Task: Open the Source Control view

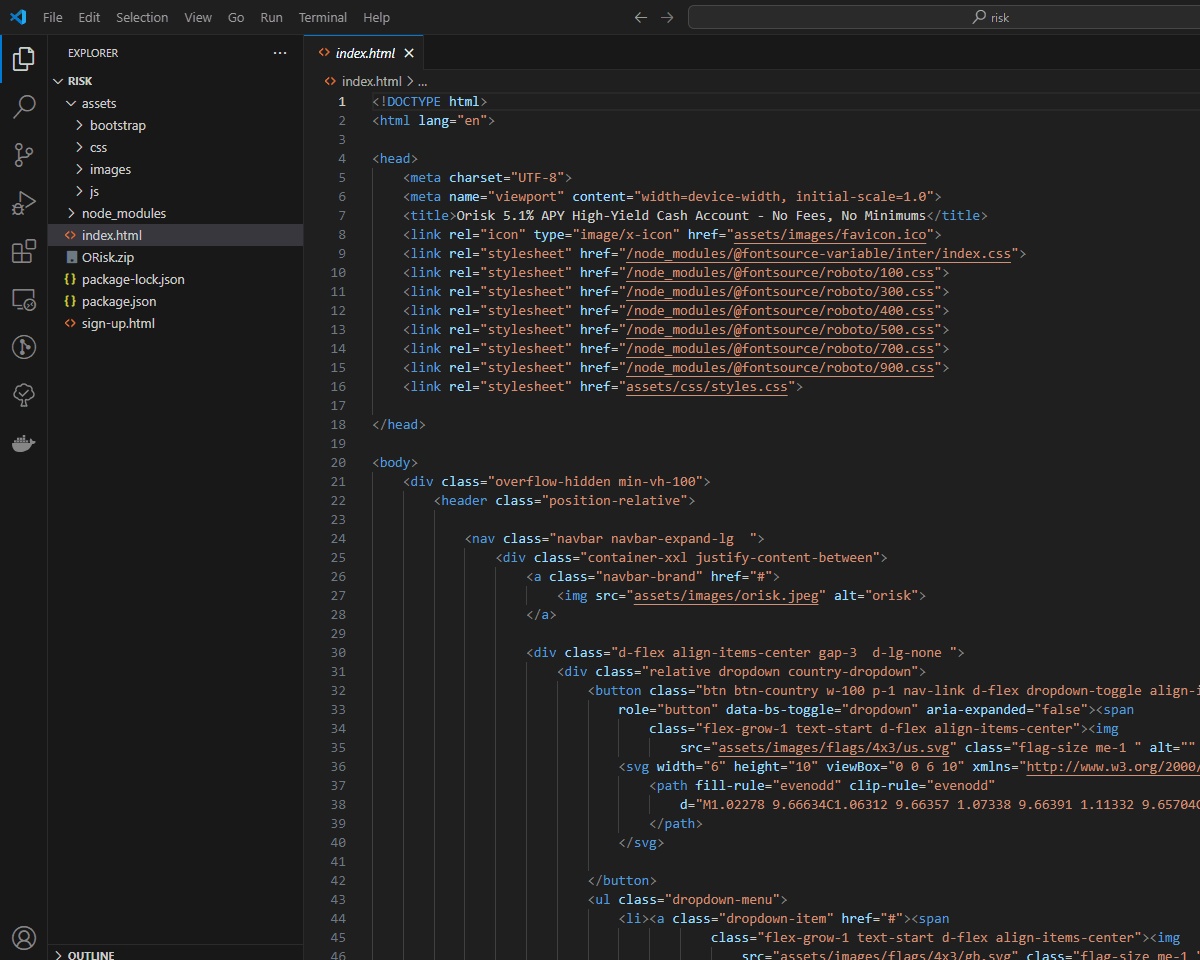Action: click(x=24, y=155)
